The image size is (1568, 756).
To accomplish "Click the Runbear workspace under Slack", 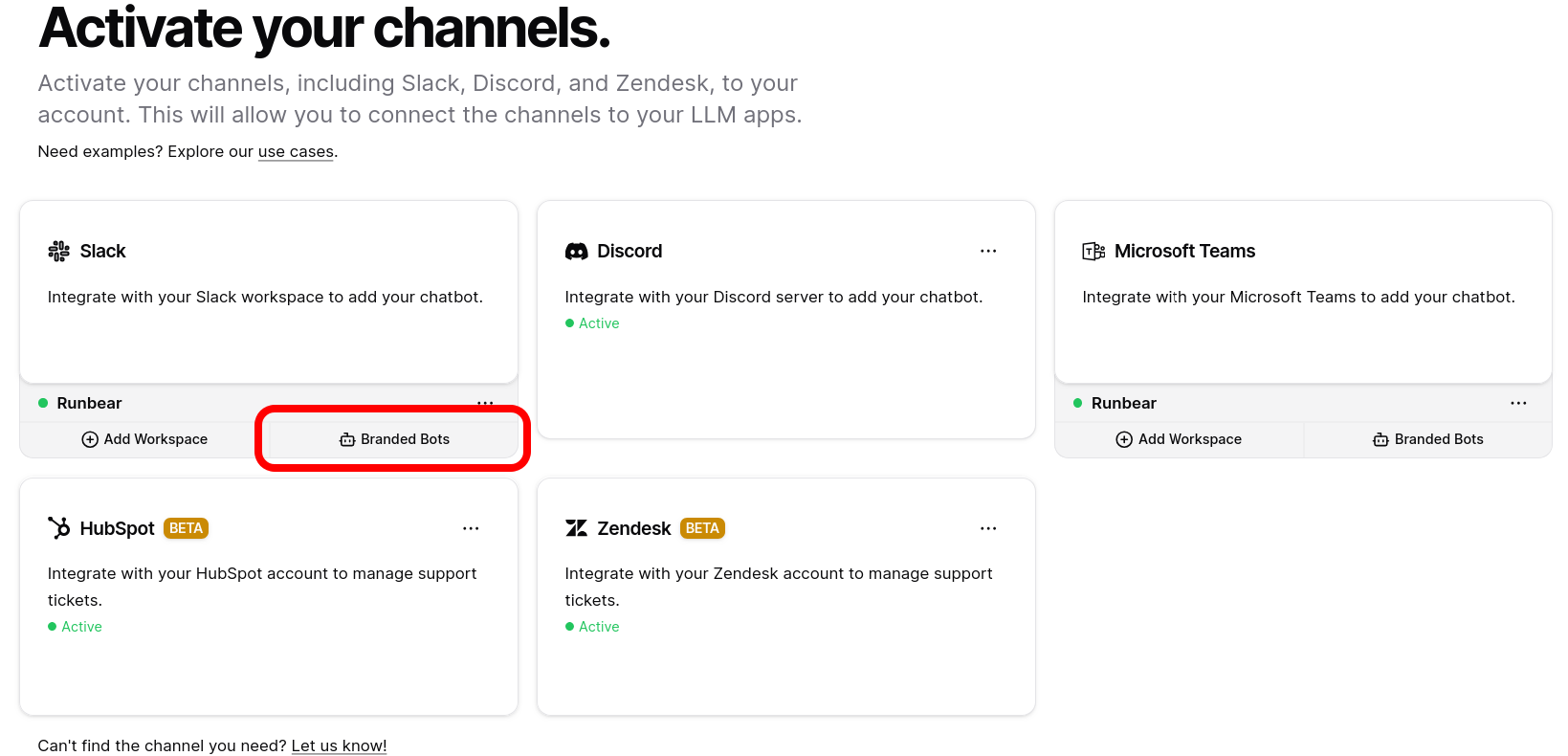I will pos(89,403).
